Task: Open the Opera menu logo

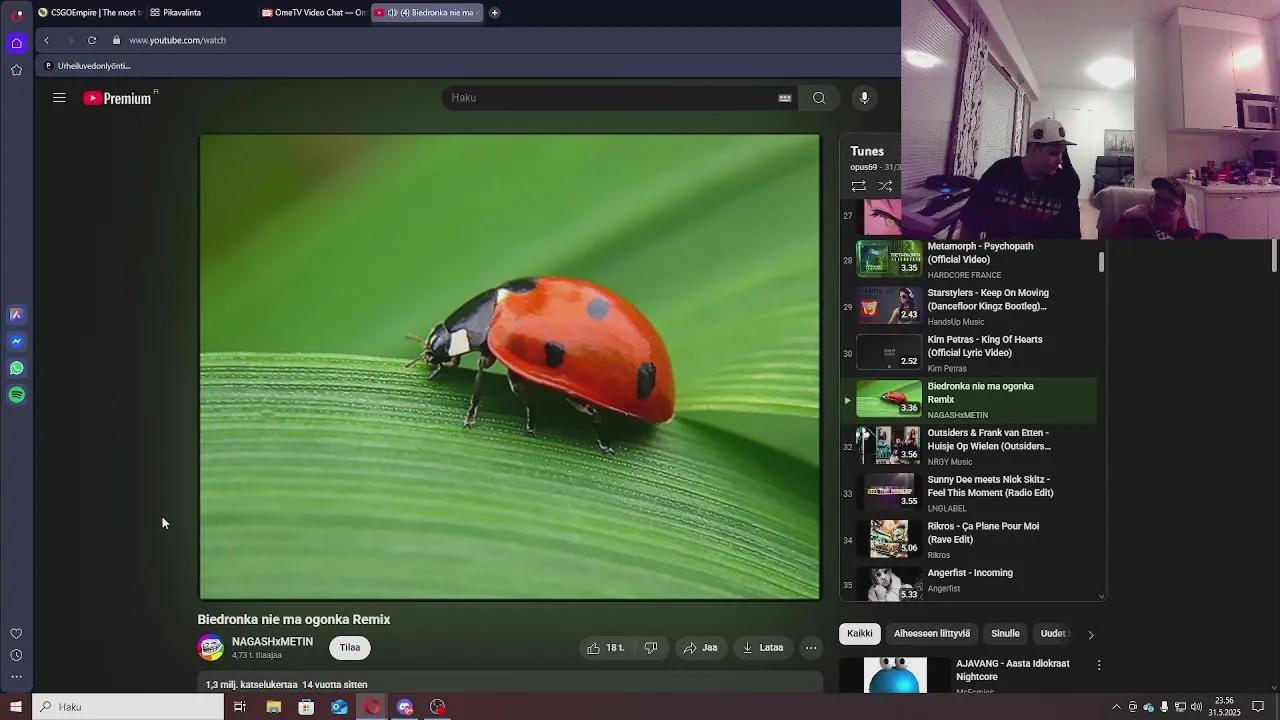Action: click(x=17, y=14)
